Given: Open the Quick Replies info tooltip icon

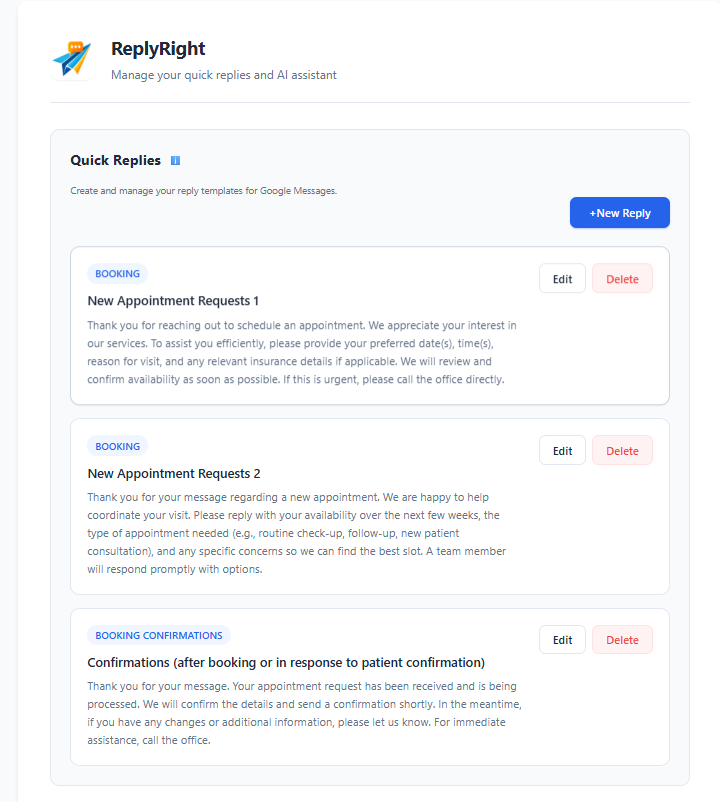Looking at the screenshot, I should (x=176, y=160).
